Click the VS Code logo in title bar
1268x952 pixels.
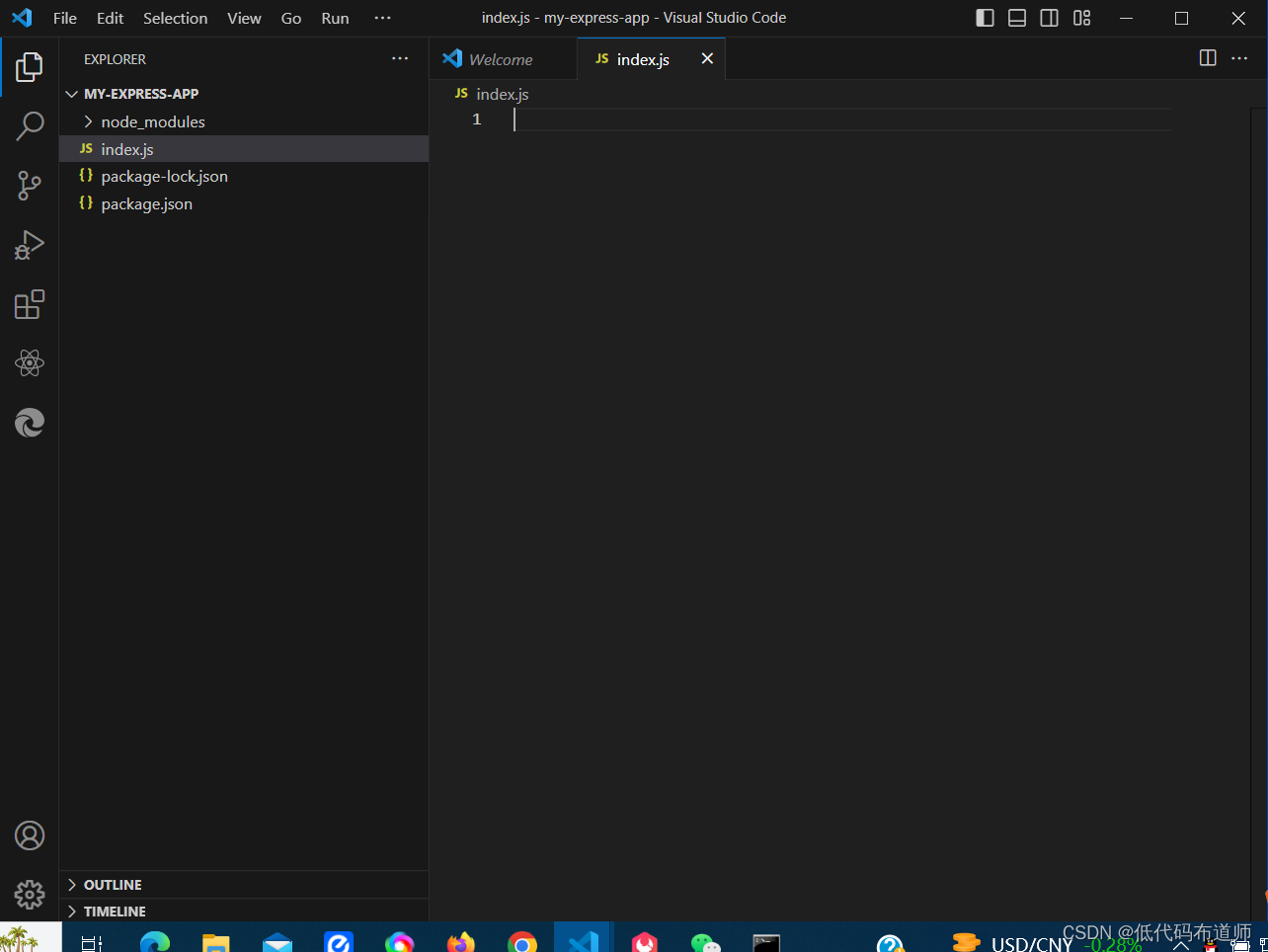pos(22,18)
